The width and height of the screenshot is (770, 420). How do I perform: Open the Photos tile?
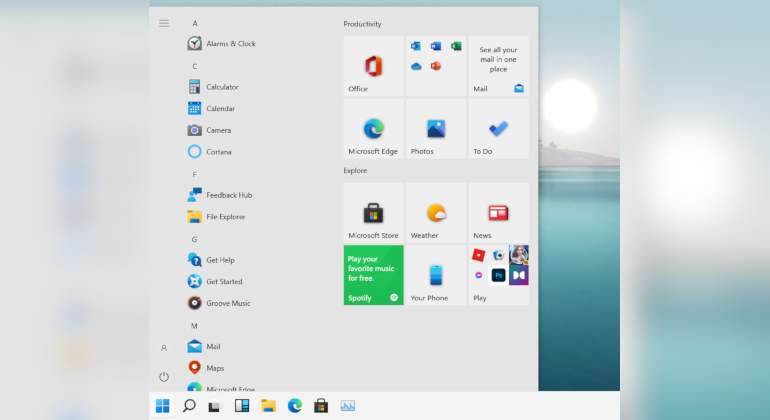[436, 129]
